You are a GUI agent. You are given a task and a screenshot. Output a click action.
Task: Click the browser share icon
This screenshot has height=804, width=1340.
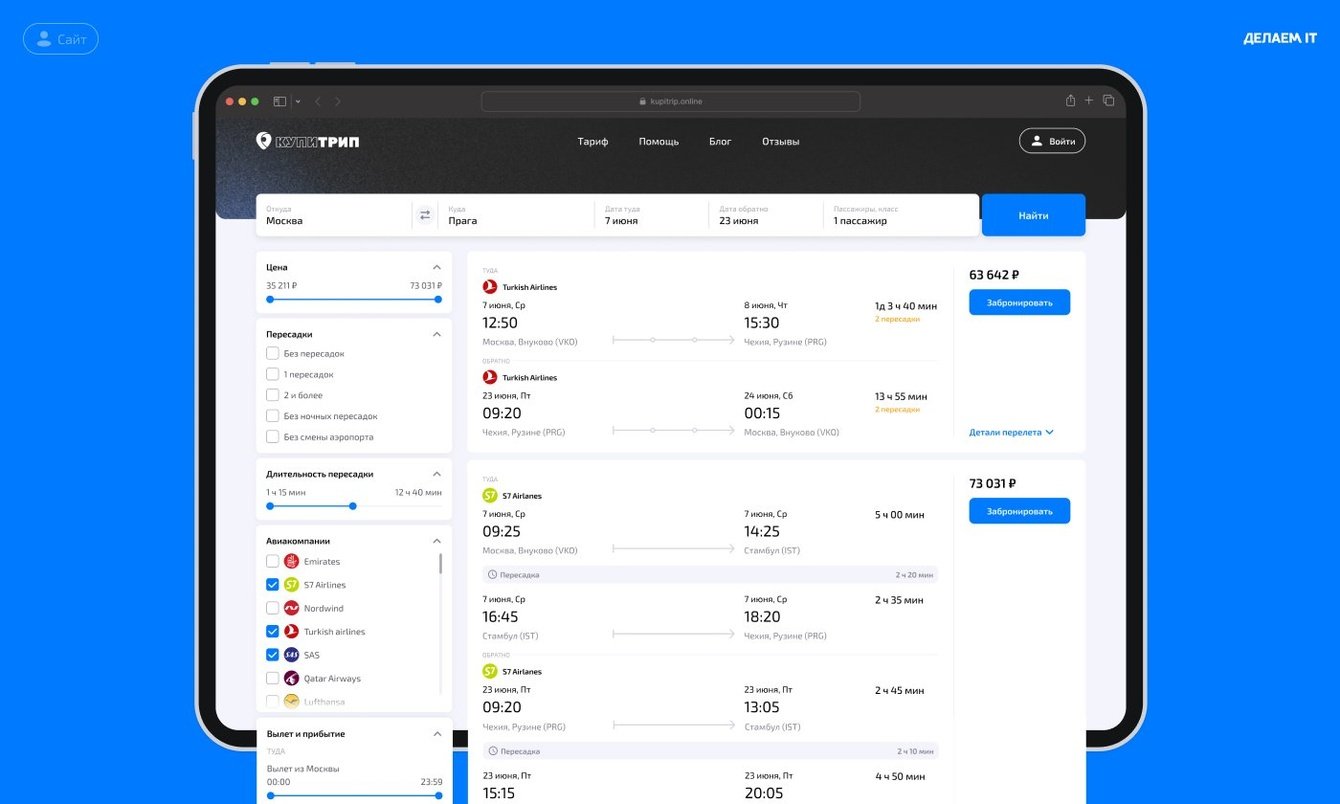coord(1070,100)
